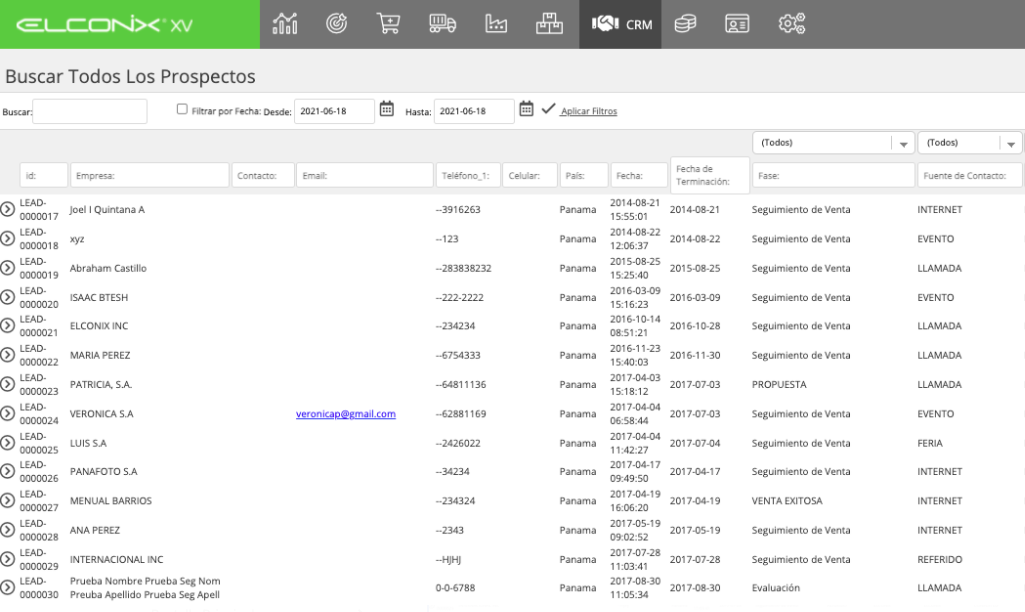Click the Hasta date input field
This screenshot has height=612, width=1025.
point(474,111)
